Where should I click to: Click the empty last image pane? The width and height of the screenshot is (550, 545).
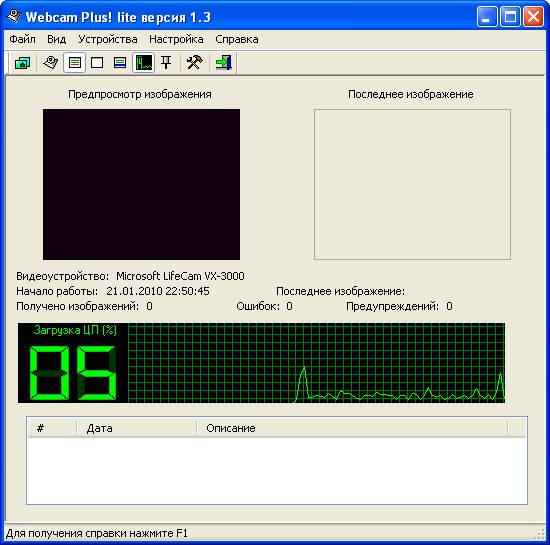[x=412, y=184]
